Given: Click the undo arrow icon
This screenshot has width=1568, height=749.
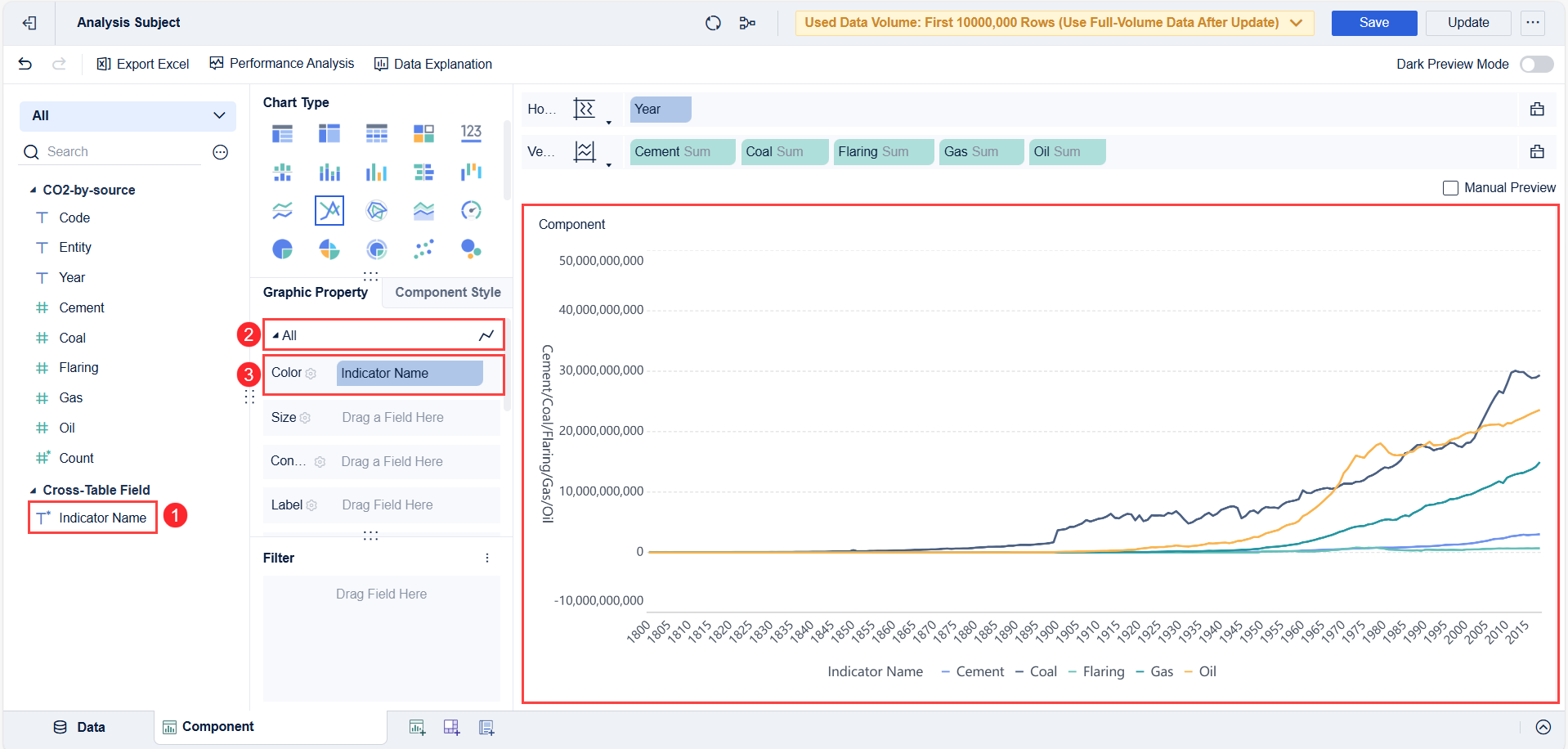Looking at the screenshot, I should [25, 64].
